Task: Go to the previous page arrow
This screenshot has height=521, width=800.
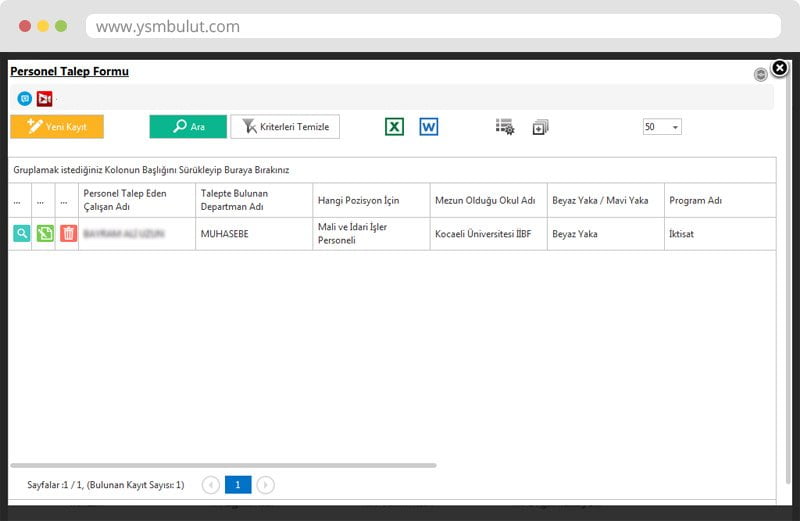Action: tap(211, 485)
